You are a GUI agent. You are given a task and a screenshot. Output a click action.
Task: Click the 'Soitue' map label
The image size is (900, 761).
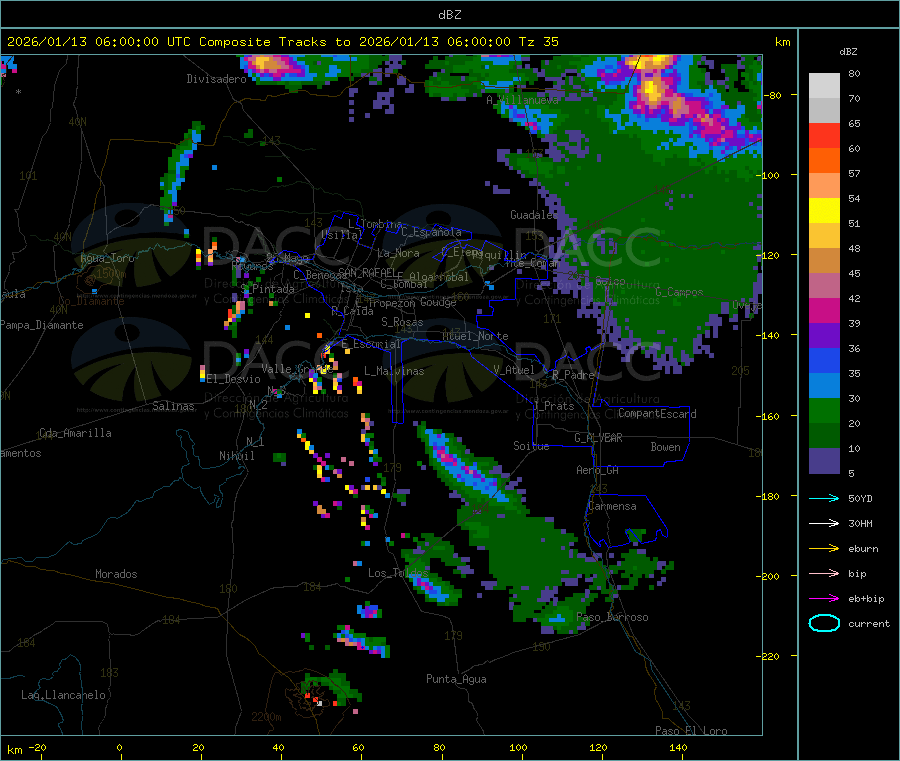(x=531, y=446)
